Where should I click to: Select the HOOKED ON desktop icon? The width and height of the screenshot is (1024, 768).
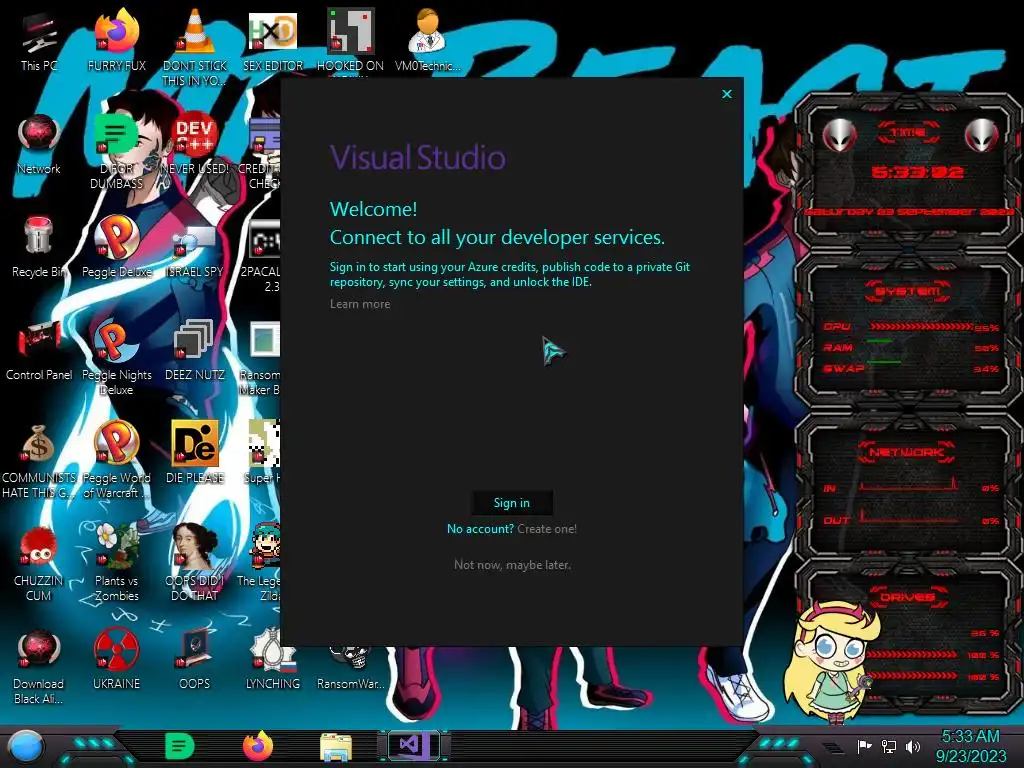[x=350, y=40]
